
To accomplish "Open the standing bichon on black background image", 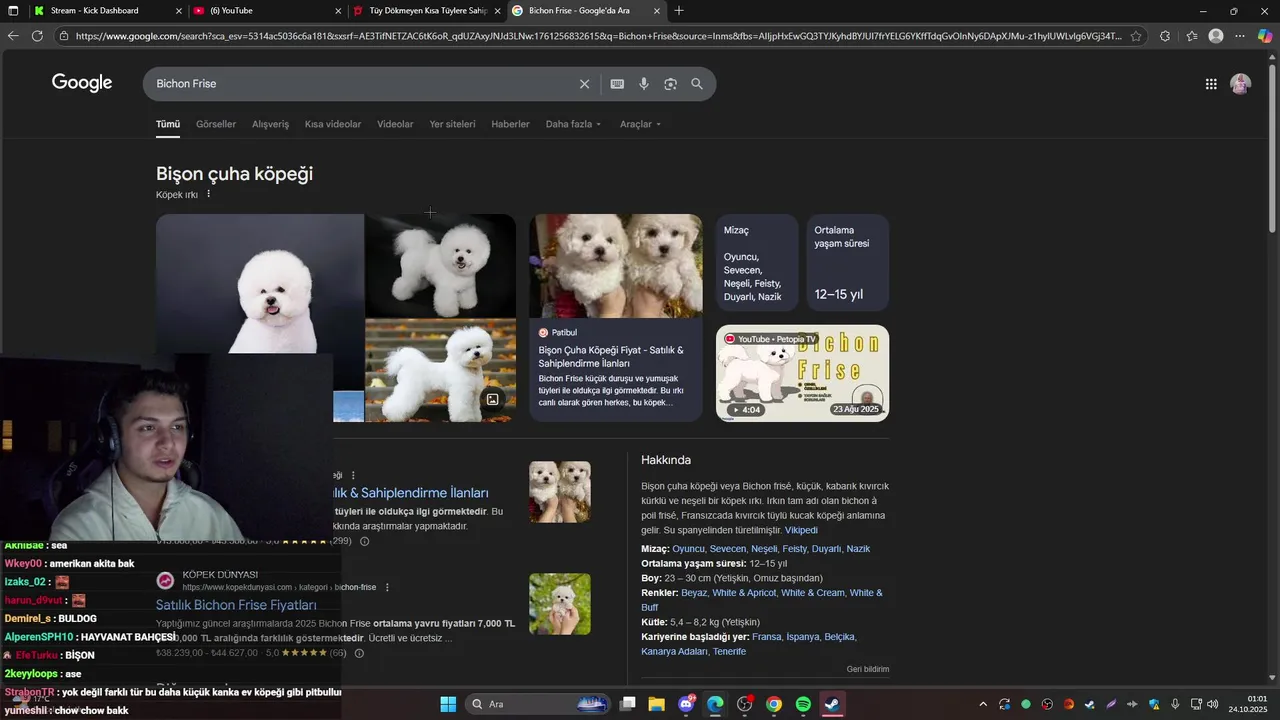I will pyautogui.click(x=440, y=265).
